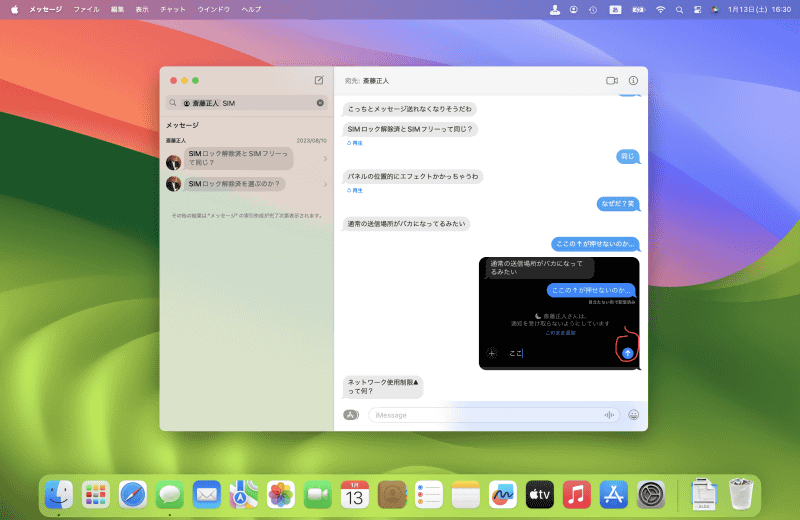Image resolution: width=800 pixels, height=520 pixels.
Task: Open Safari from the Dock
Action: 133,494
